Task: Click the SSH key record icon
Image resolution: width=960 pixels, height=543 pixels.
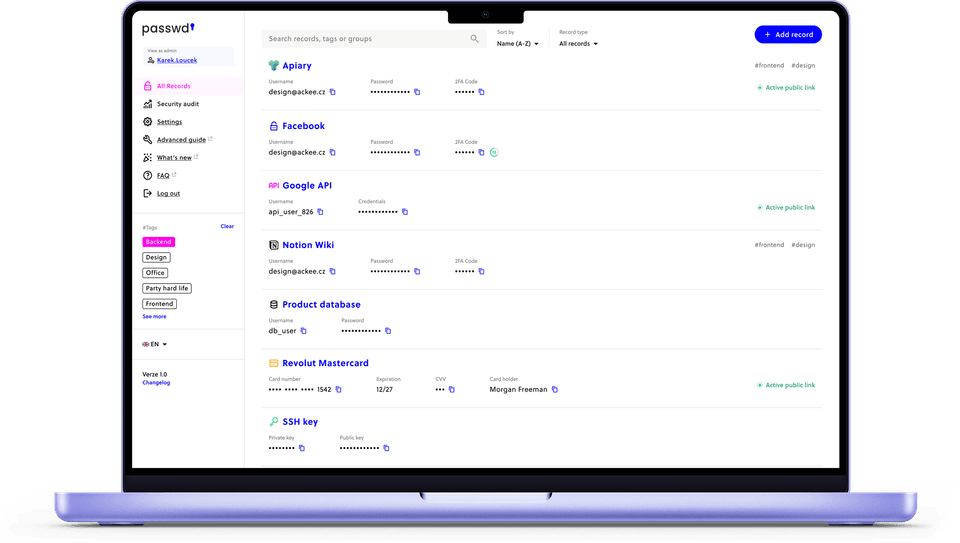Action: coord(274,422)
